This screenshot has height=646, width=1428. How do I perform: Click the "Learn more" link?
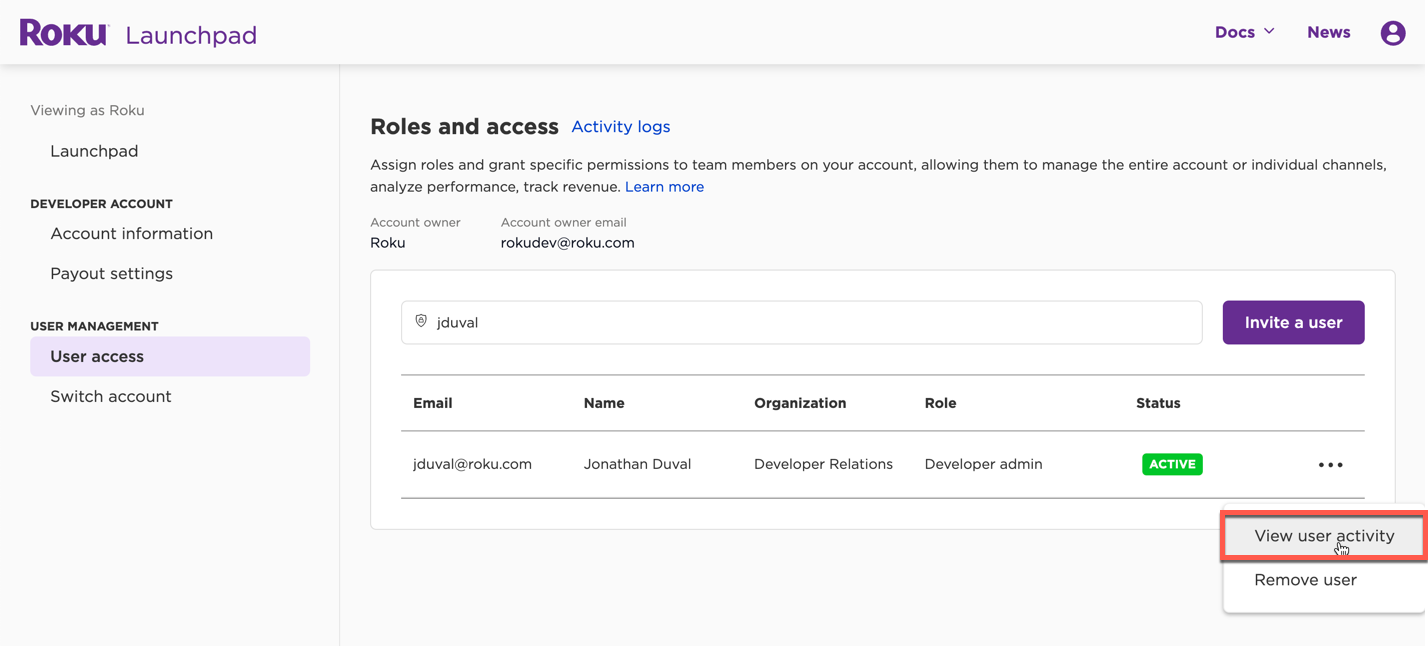coord(664,186)
